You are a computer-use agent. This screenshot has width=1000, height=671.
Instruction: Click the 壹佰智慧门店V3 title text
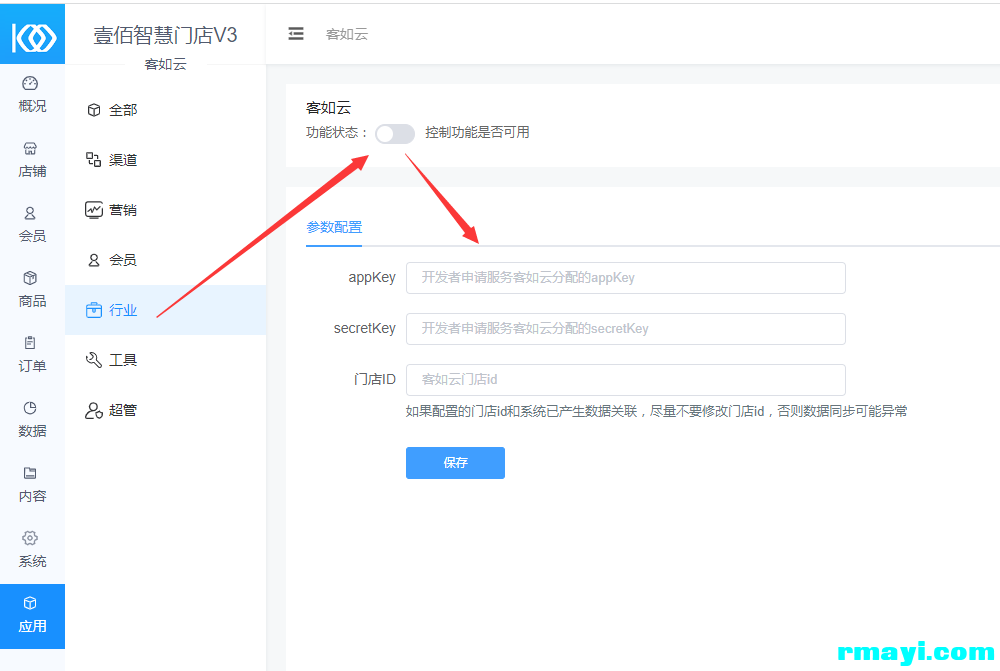click(165, 35)
